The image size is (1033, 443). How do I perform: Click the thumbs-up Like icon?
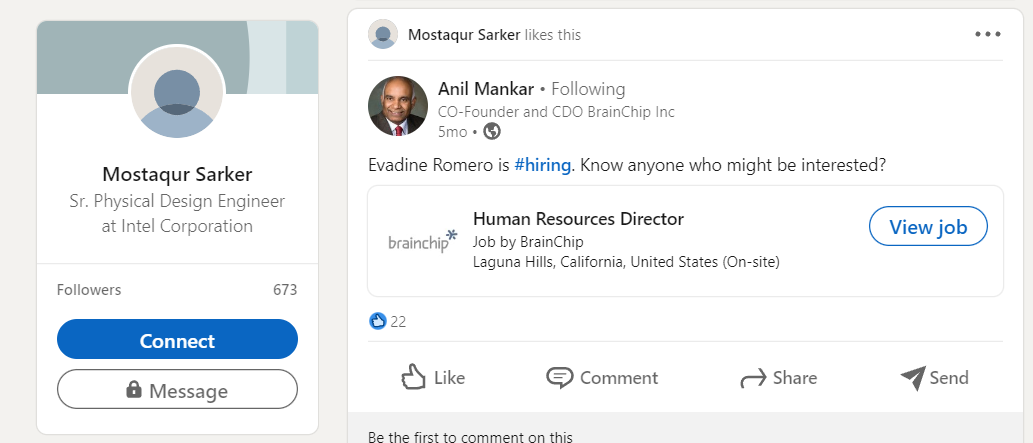(x=413, y=377)
